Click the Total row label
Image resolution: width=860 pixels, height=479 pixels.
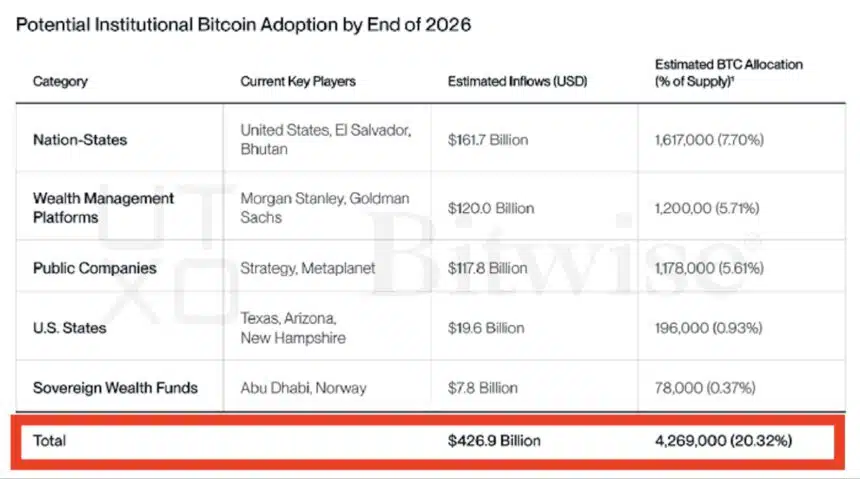click(49, 441)
